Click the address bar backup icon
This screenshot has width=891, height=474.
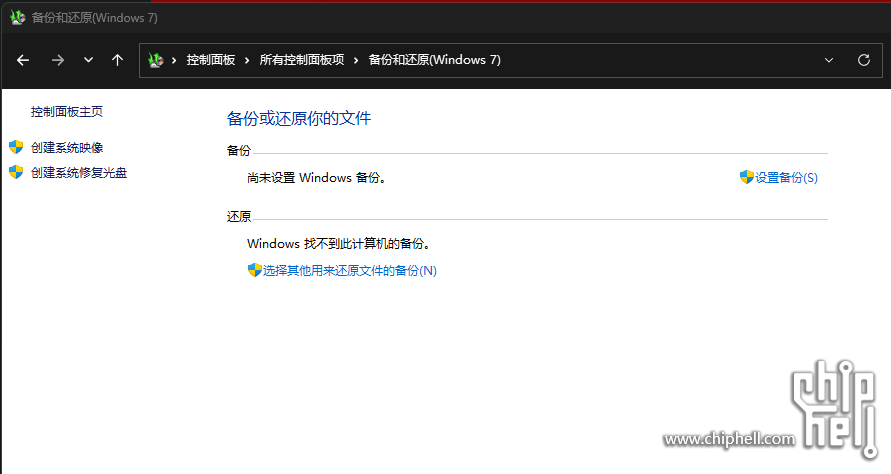(x=156, y=60)
